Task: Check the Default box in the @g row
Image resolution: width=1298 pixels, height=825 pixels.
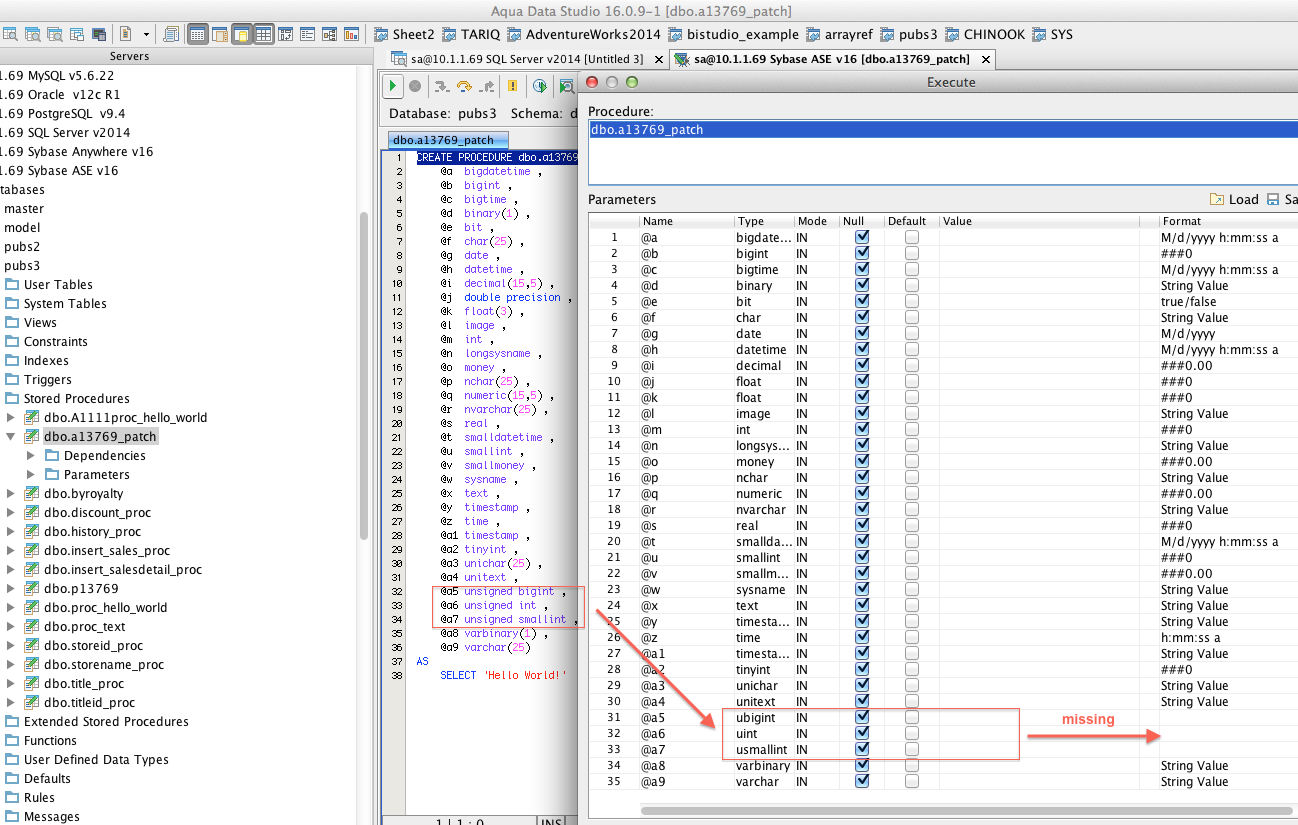Action: pyautogui.click(x=912, y=333)
